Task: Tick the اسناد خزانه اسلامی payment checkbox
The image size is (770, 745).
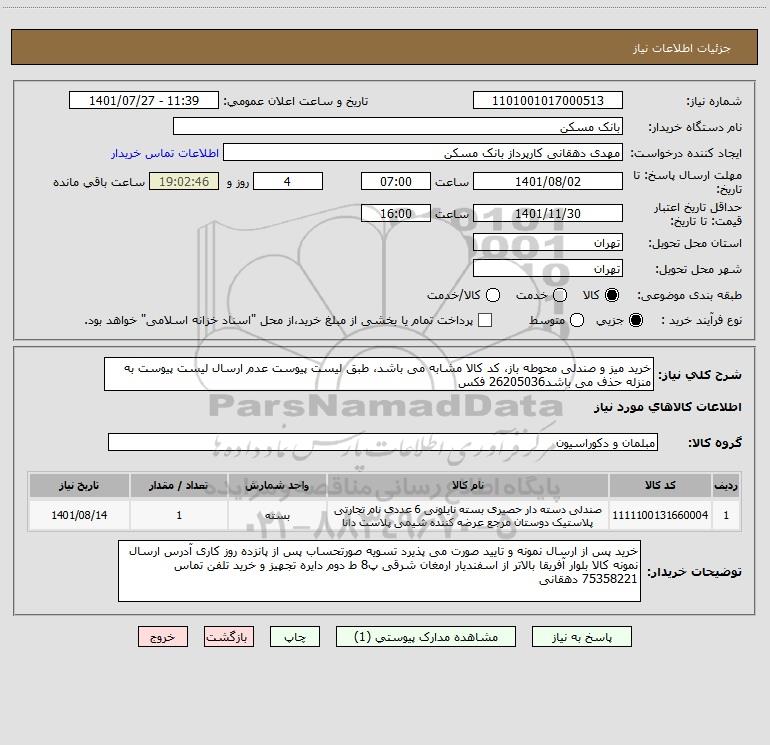Action: (x=485, y=320)
